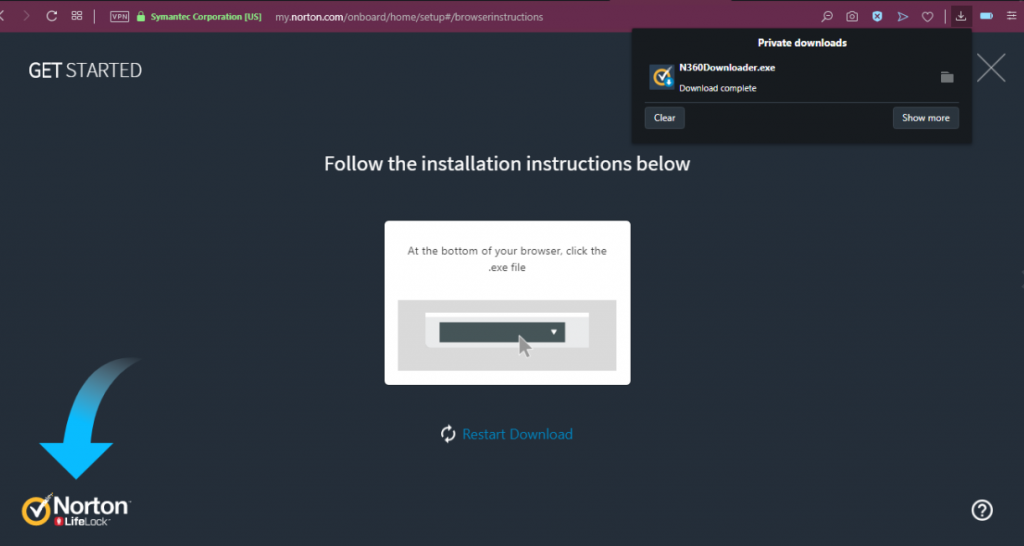Close the Get Started page with X
Image resolution: width=1024 pixels, height=546 pixels.
click(x=991, y=68)
